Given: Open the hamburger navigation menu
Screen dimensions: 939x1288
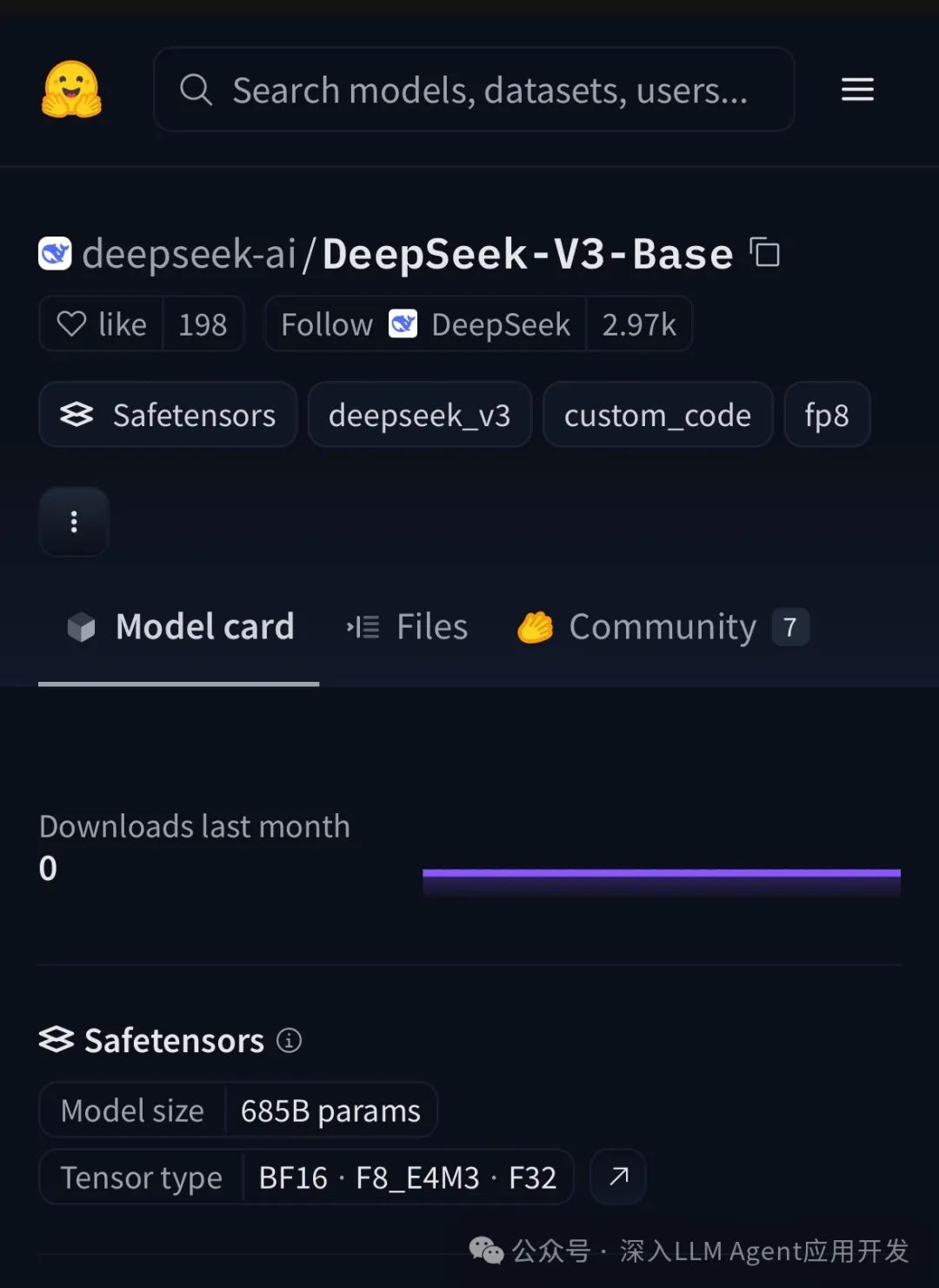Looking at the screenshot, I should coord(857,89).
